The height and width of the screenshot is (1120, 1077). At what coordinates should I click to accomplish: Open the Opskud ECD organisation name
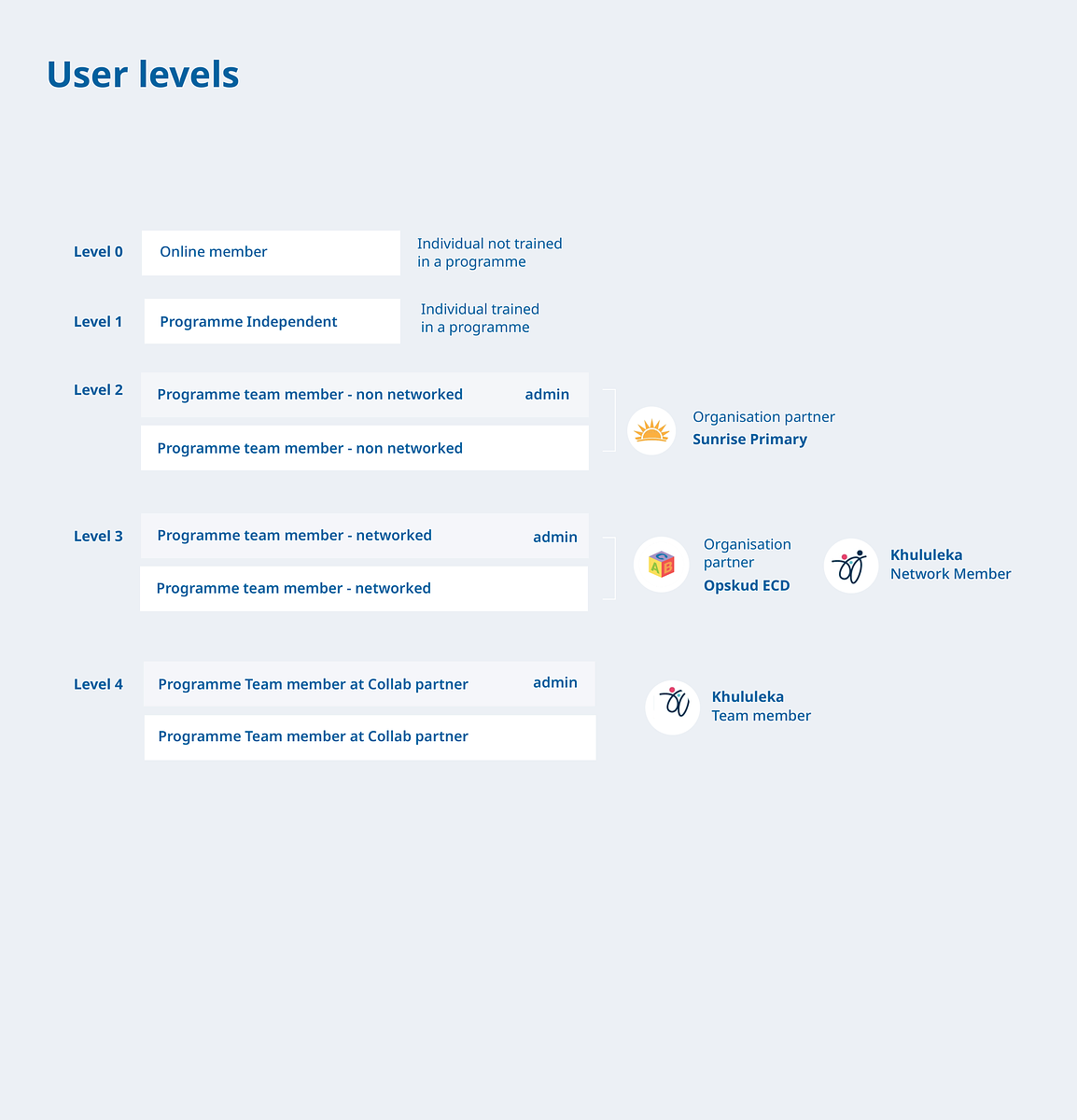pos(747,586)
